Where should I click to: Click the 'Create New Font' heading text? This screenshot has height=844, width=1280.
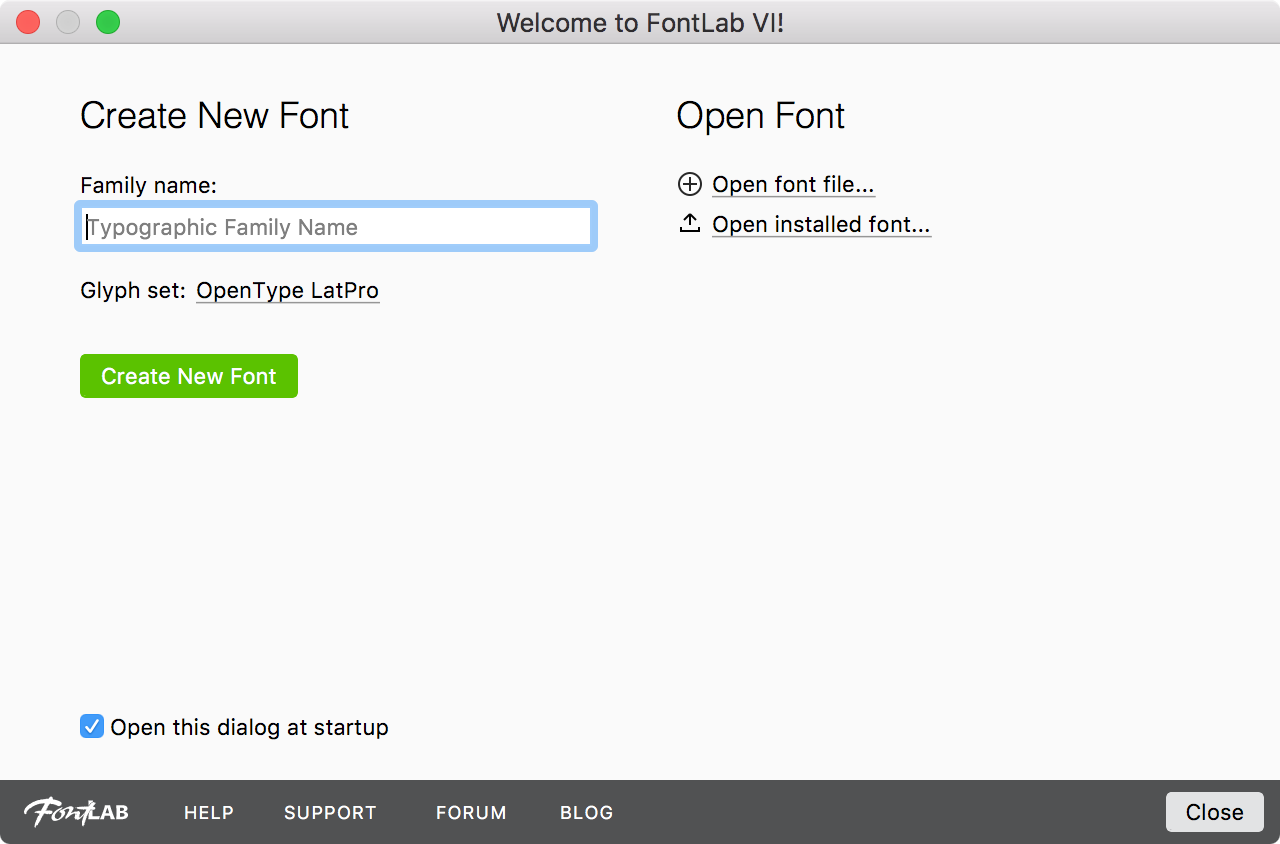click(214, 116)
